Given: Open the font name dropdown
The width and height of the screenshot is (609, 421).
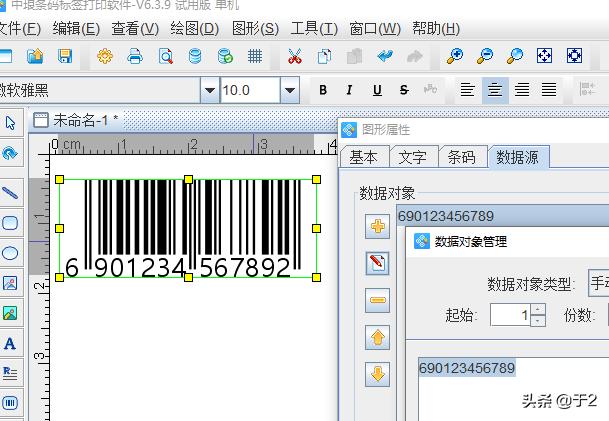Looking at the screenshot, I should tap(209, 91).
